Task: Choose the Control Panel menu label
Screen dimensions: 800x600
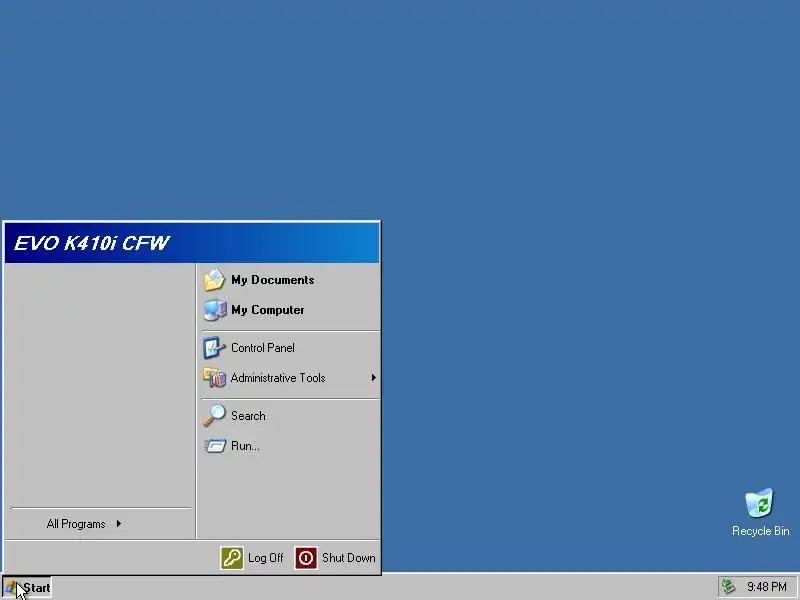Action: point(263,347)
